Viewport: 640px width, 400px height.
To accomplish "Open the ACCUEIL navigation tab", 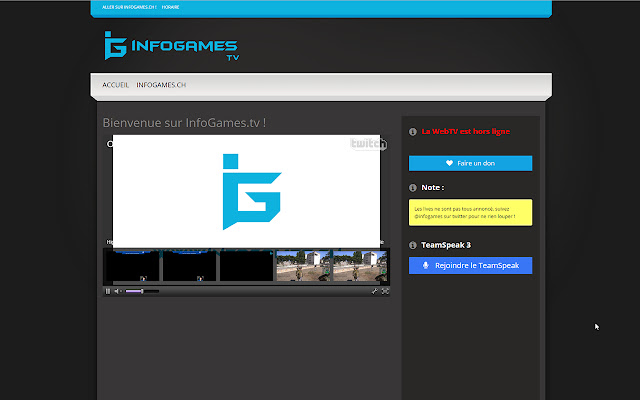I will [115, 85].
